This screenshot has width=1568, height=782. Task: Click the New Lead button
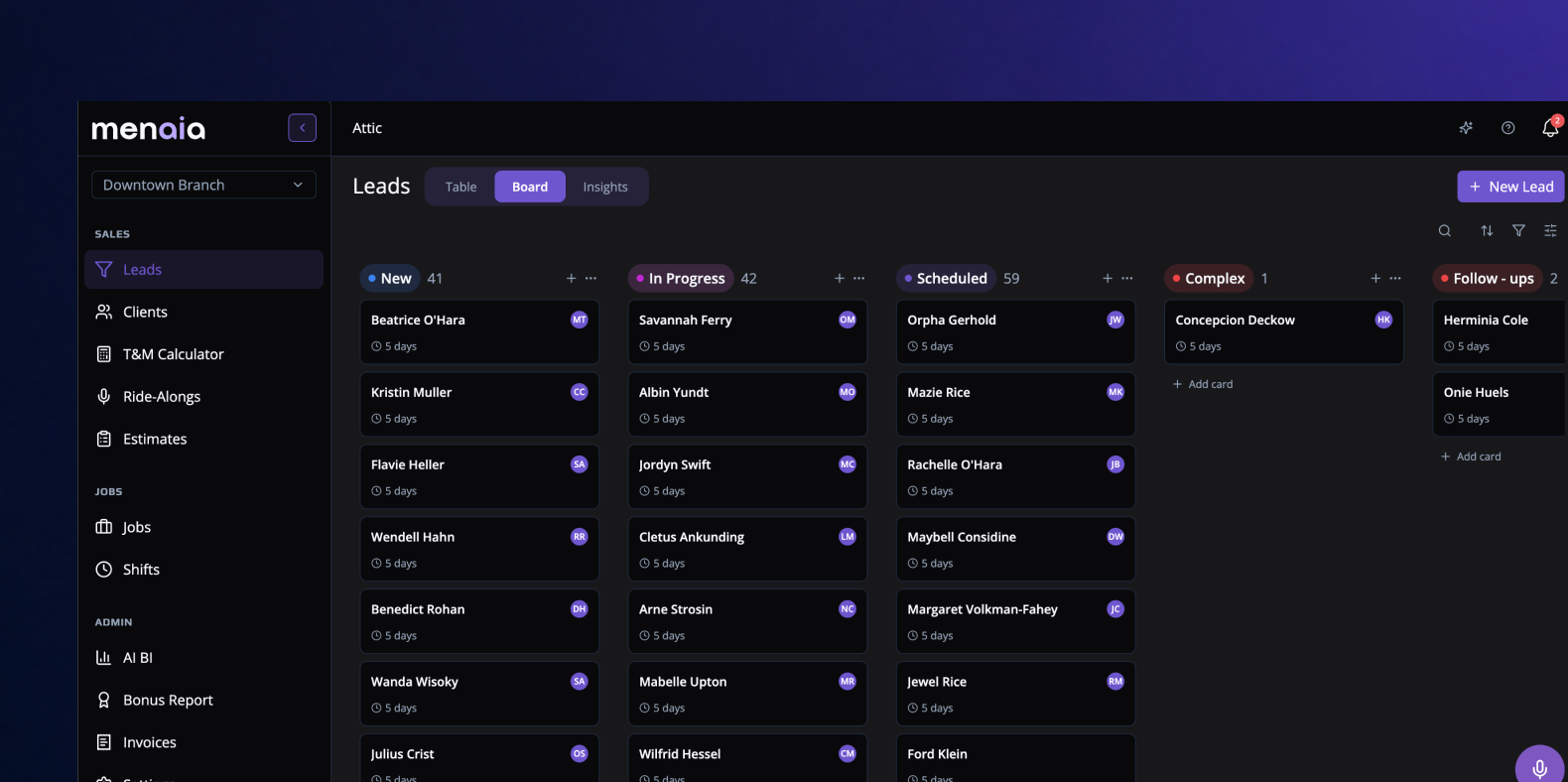1510,187
